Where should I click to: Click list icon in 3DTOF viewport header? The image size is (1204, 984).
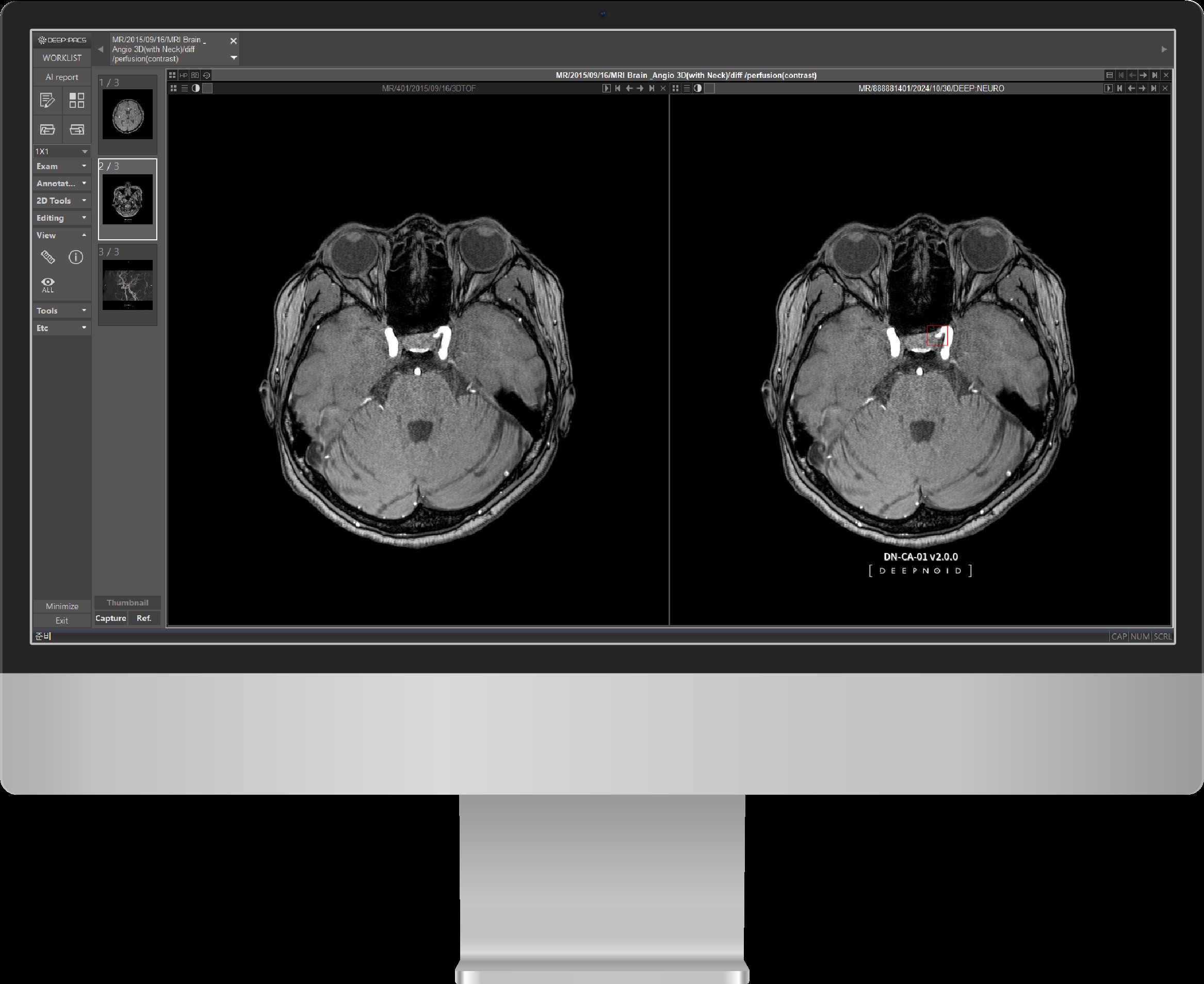point(185,88)
